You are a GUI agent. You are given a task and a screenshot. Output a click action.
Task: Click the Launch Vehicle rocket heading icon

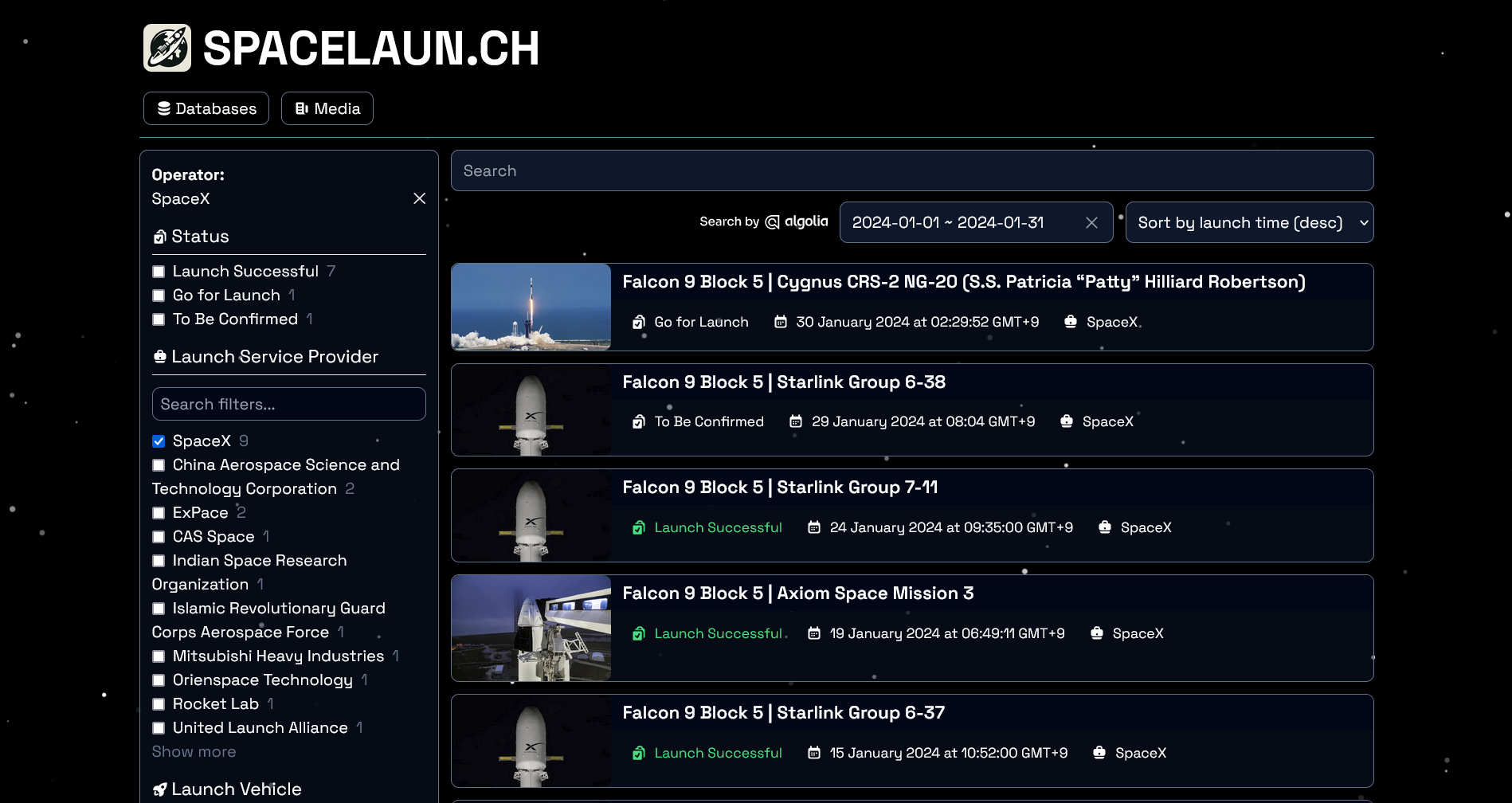pyautogui.click(x=160, y=789)
